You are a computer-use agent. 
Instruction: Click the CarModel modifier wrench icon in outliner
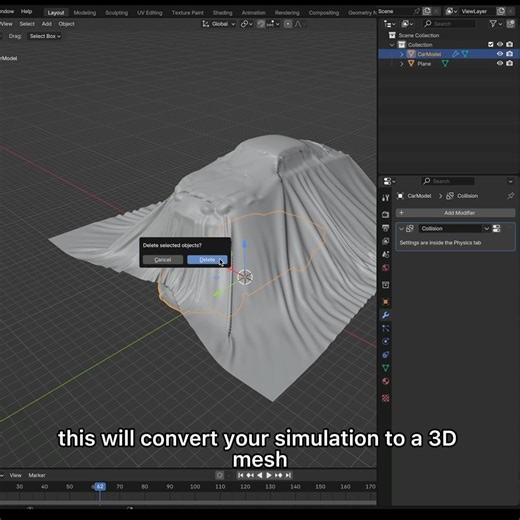coord(455,54)
